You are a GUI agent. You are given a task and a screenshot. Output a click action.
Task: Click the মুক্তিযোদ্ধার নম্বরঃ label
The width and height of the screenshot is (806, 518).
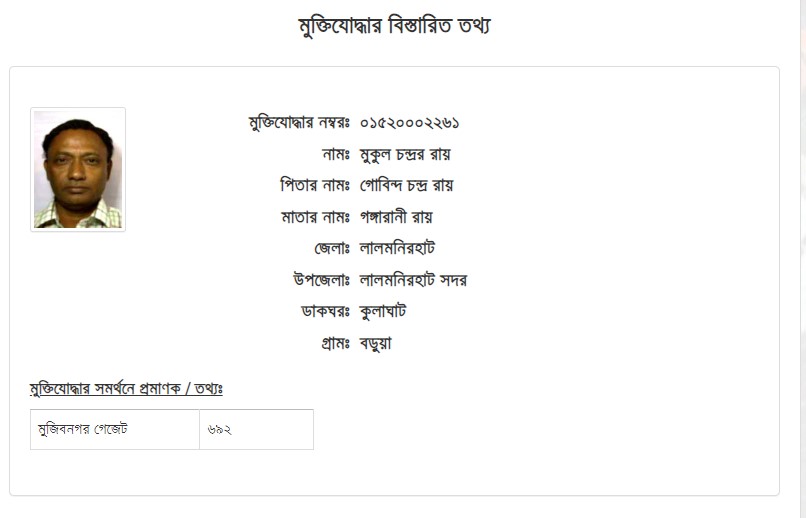pyautogui.click(x=299, y=123)
